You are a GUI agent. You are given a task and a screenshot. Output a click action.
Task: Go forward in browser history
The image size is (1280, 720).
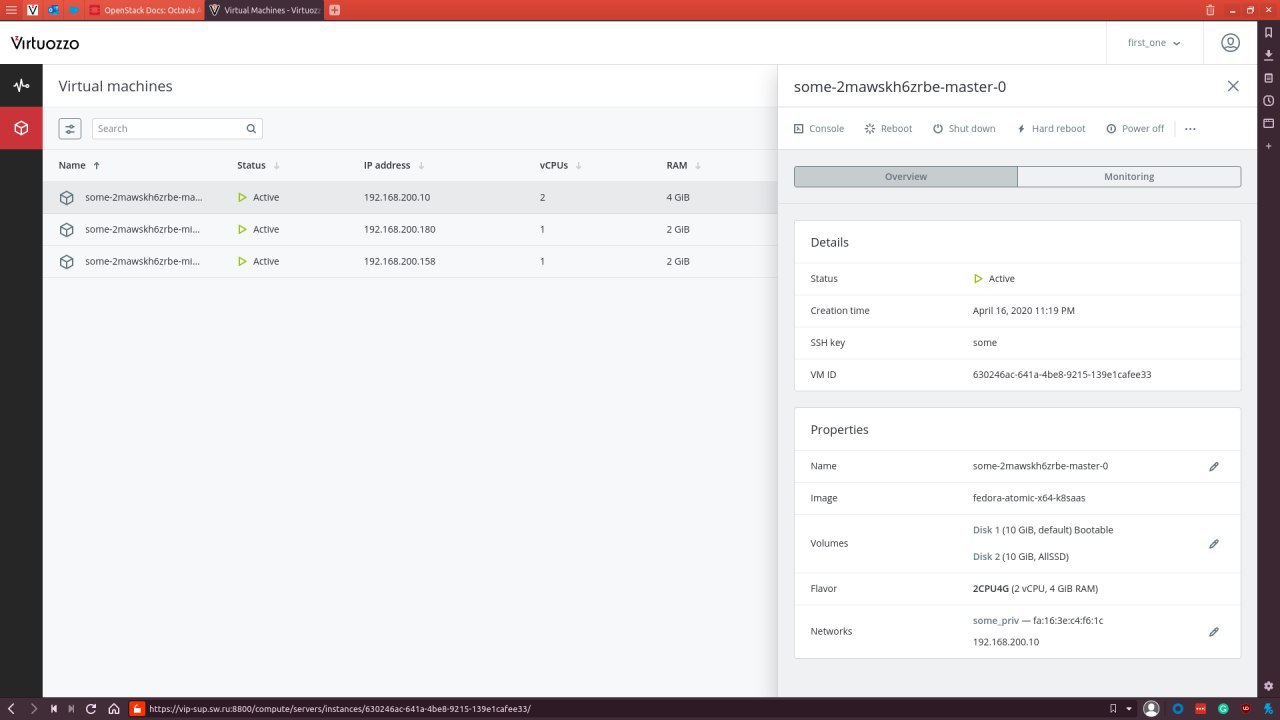click(33, 709)
